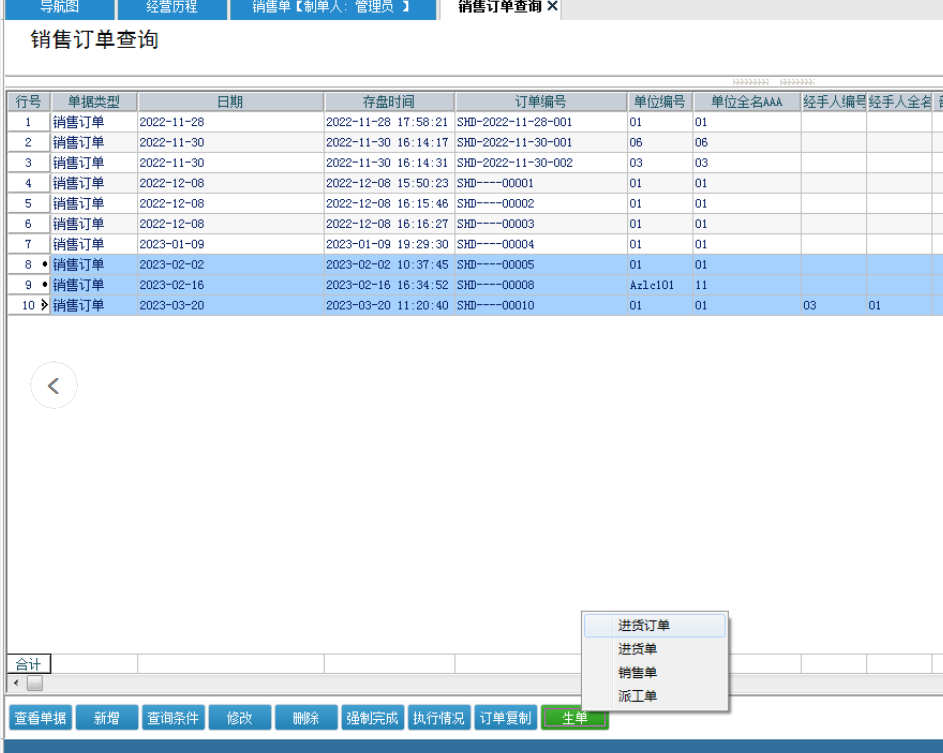This screenshot has height=753, width=943.
Task: Click the 合计 total cell
Action: 28,664
